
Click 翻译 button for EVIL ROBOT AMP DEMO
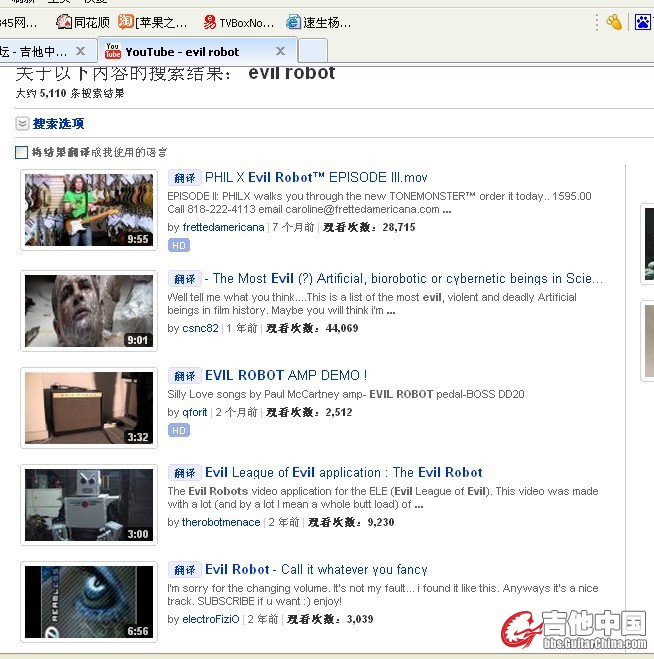tap(185, 376)
